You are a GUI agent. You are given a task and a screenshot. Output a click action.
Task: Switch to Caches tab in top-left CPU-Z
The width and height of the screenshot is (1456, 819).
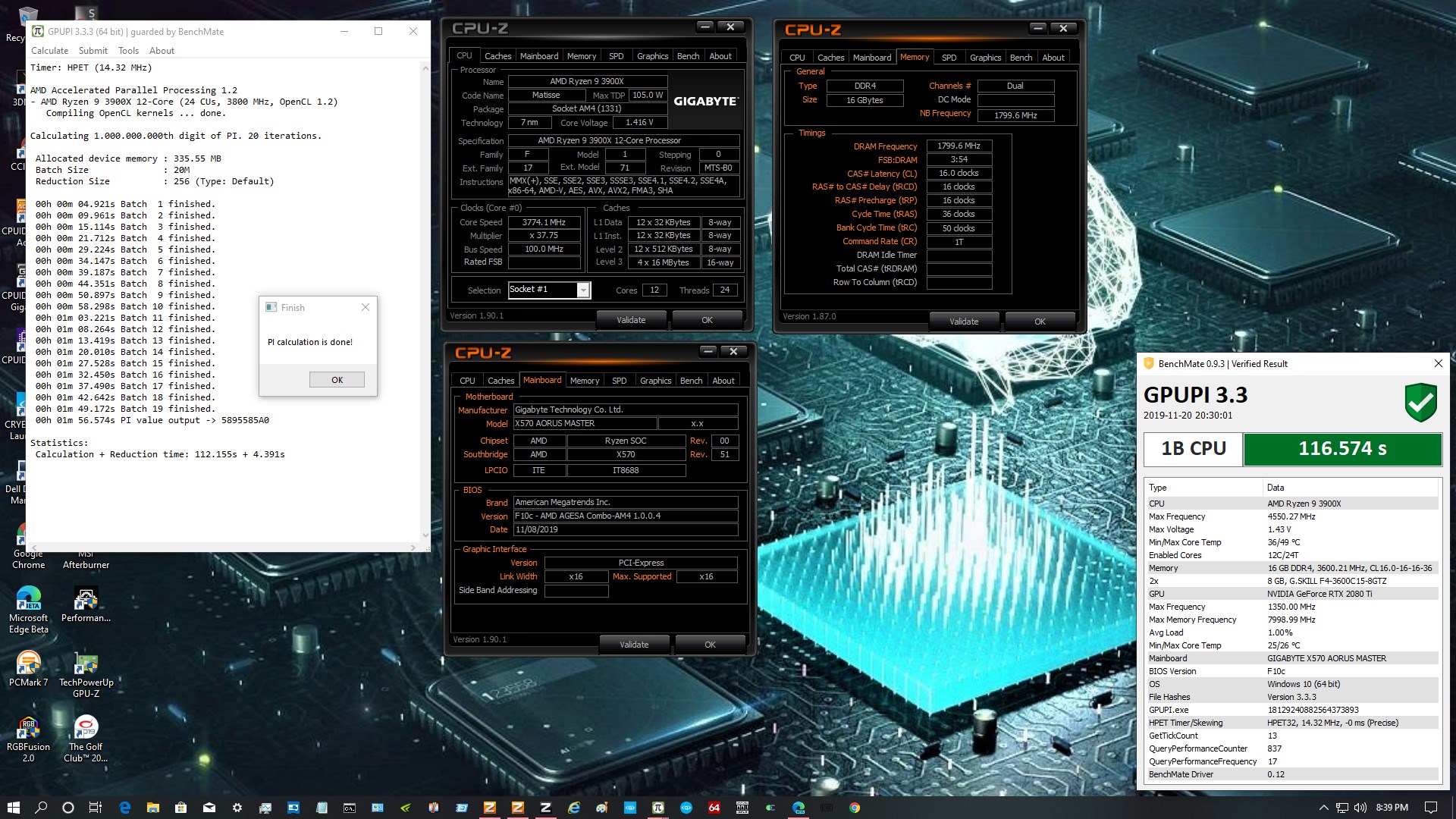497,56
